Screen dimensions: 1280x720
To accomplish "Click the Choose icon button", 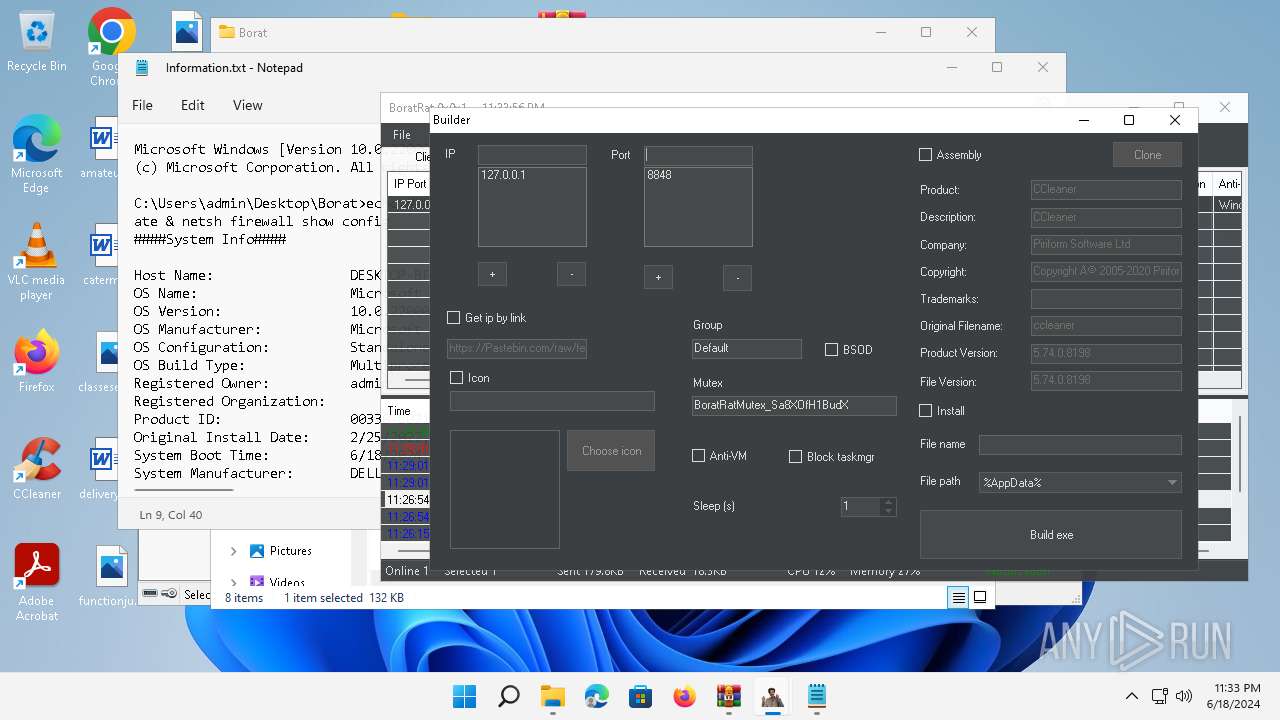I will [x=611, y=451].
